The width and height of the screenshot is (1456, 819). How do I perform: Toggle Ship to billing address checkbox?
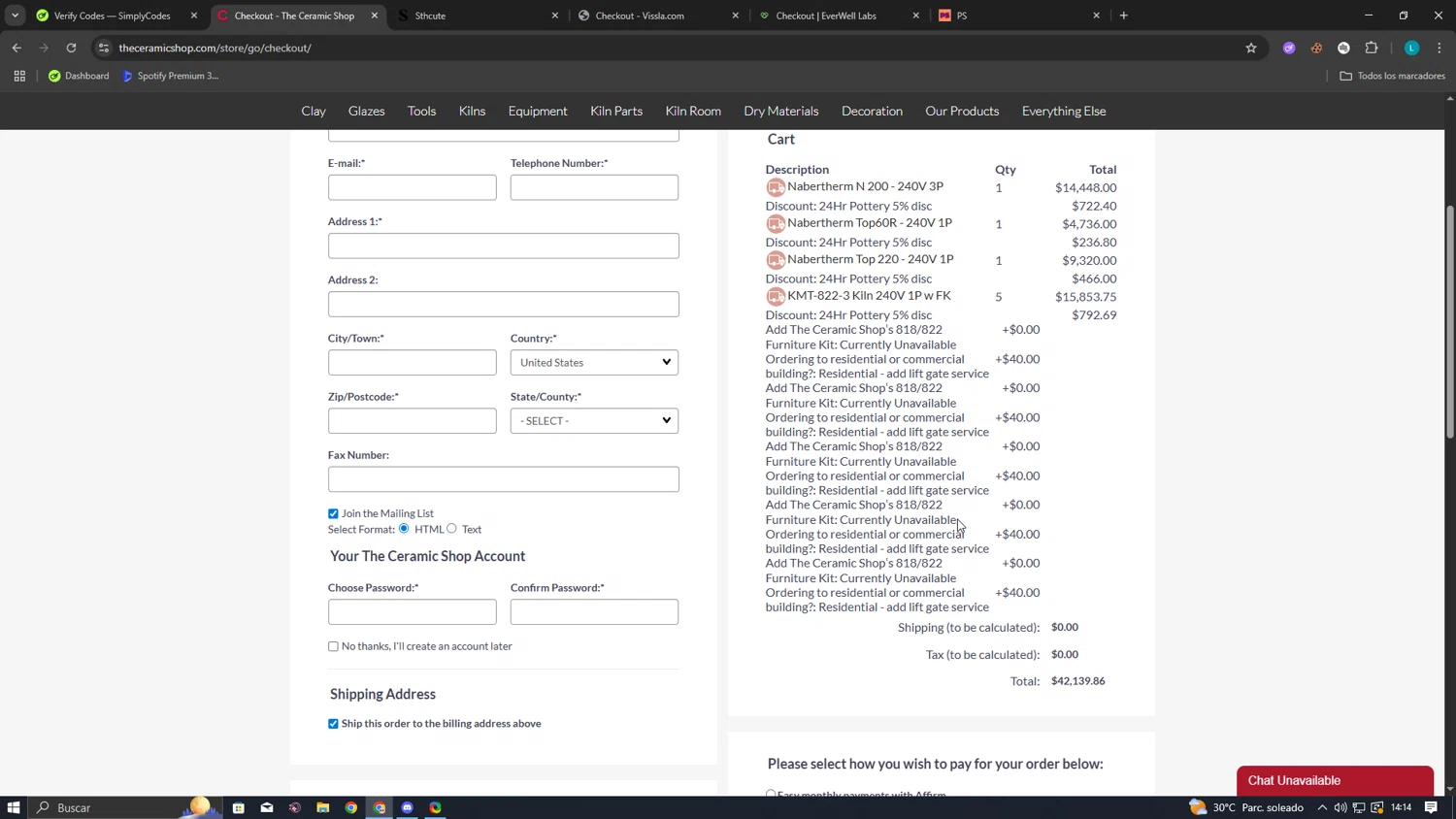pos(333,724)
